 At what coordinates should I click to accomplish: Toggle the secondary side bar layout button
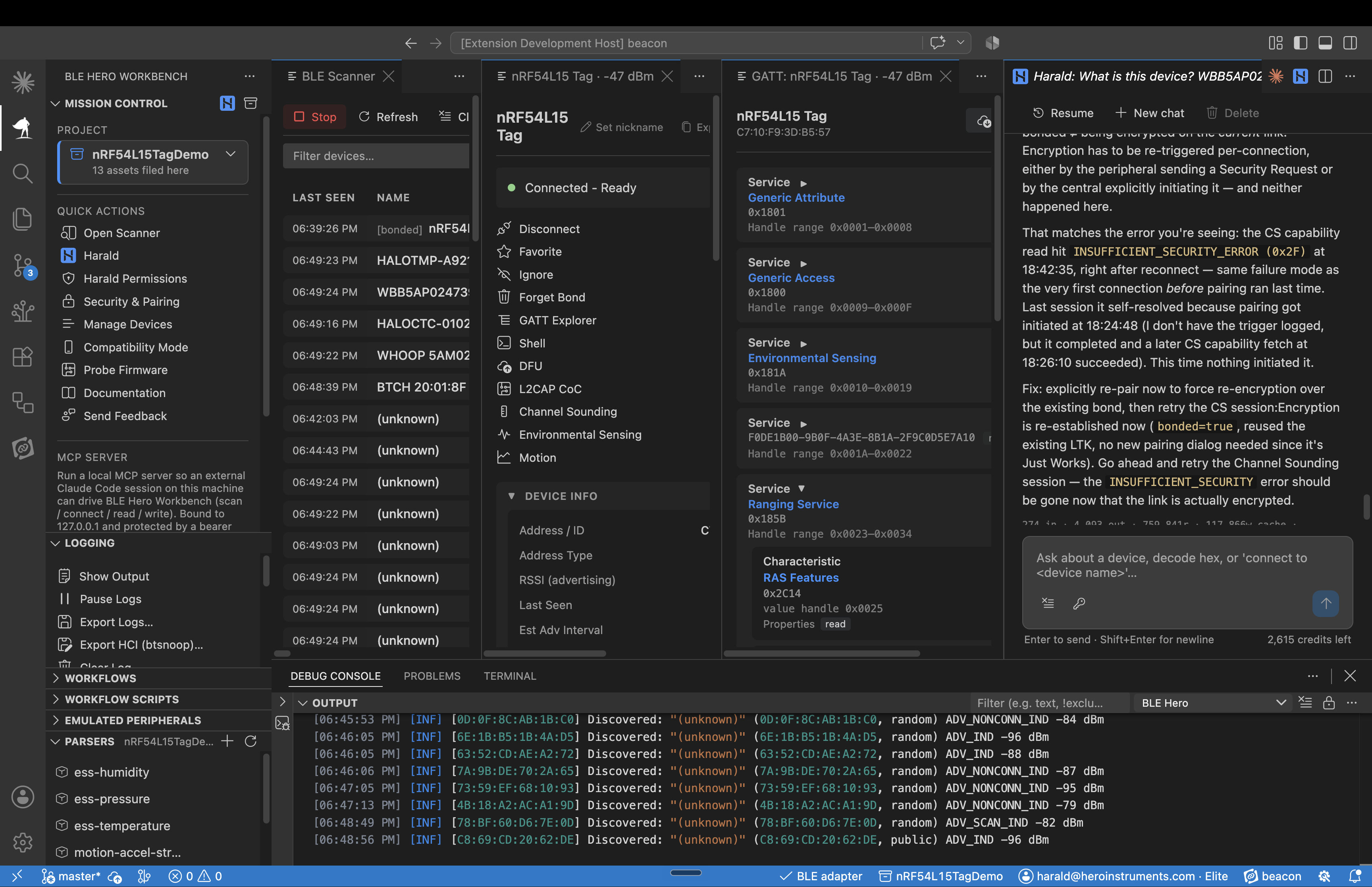tap(1350, 43)
